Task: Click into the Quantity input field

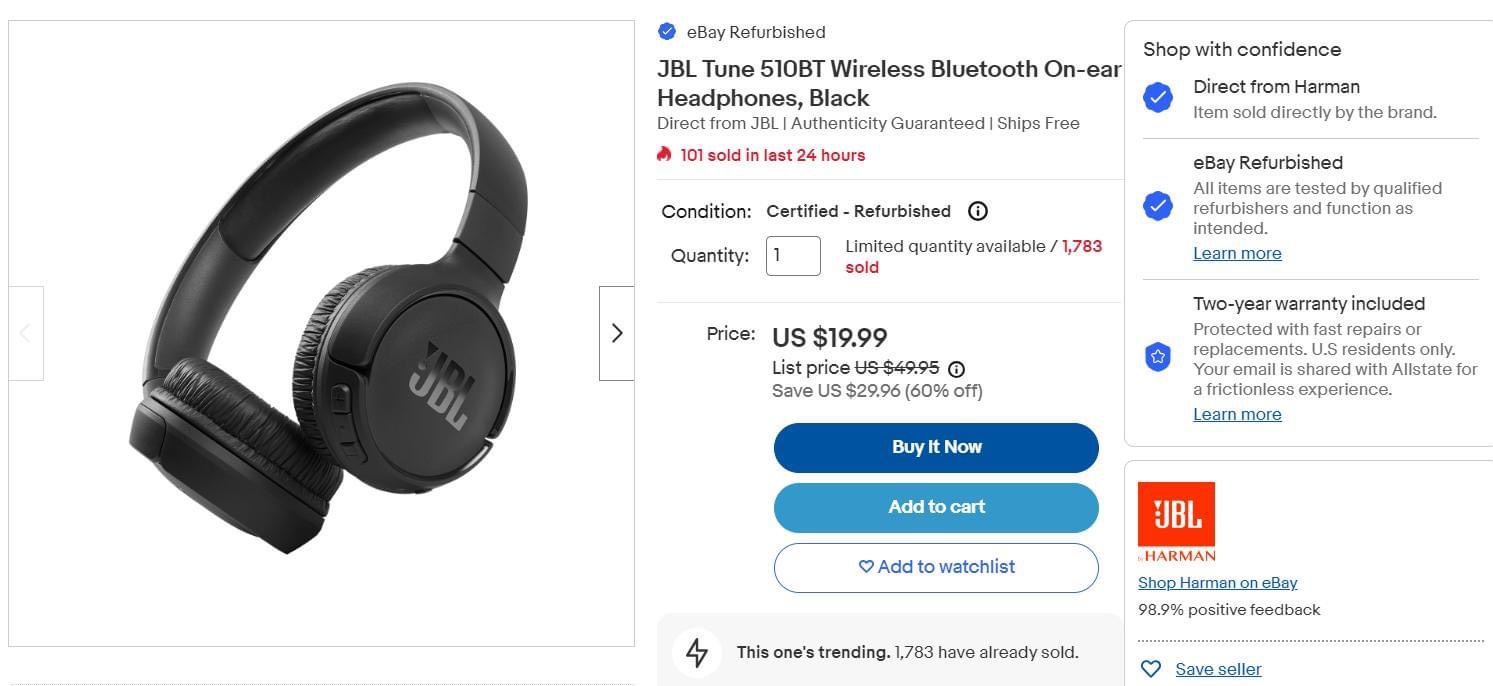Action: (x=793, y=256)
